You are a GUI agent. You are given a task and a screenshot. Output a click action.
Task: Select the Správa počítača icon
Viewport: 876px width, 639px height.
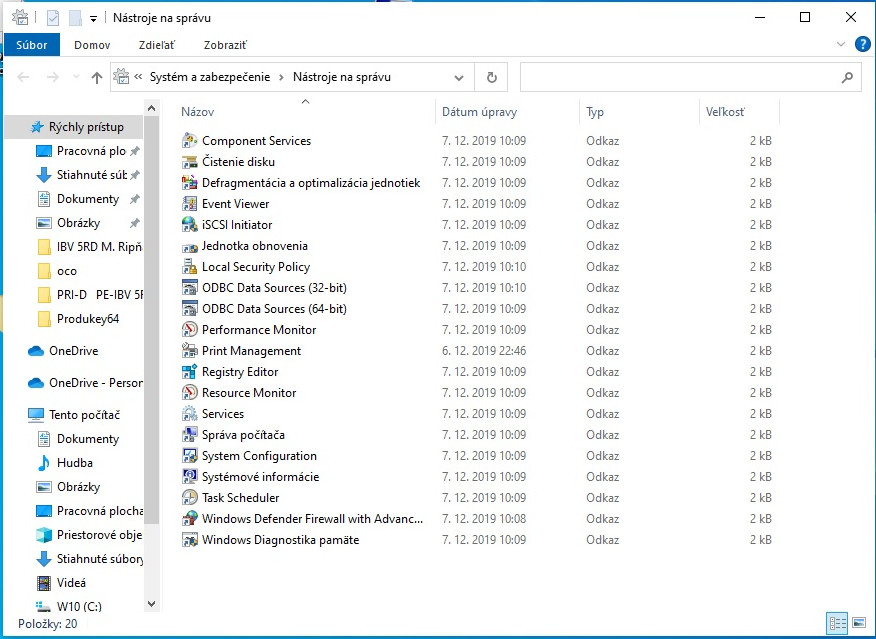click(189, 435)
